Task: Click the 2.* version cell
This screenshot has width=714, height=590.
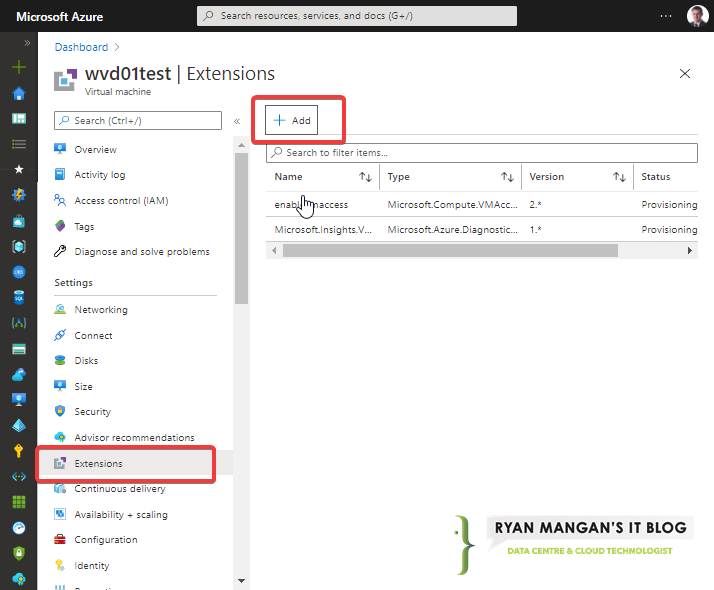Action: click(x=535, y=204)
